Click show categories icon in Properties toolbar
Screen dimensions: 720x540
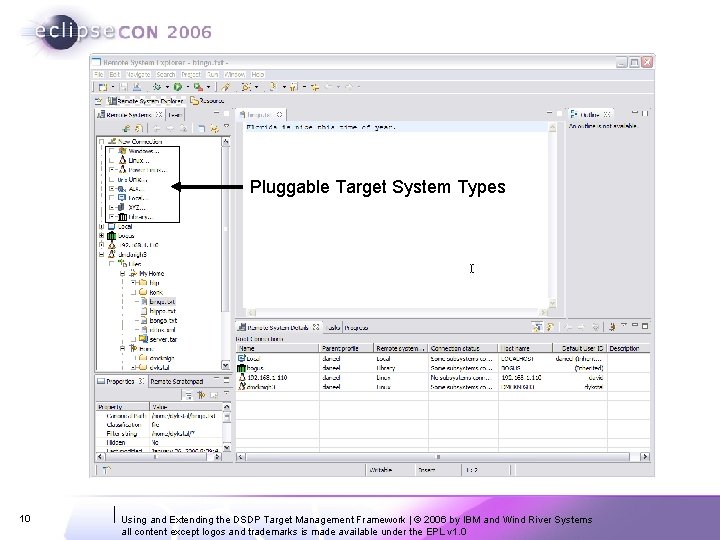[x=188, y=395]
